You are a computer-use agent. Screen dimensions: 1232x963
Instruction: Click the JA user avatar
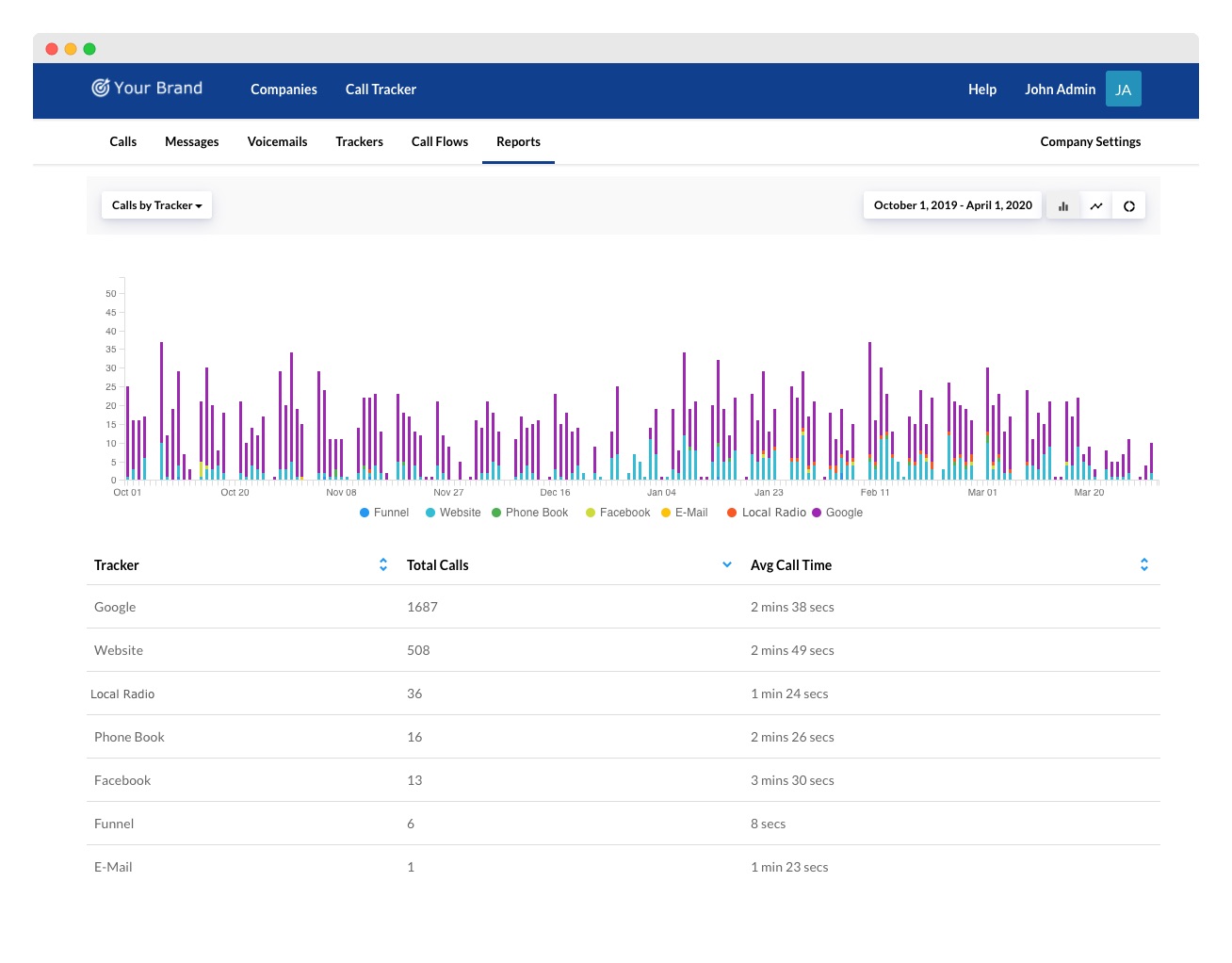[x=1123, y=90]
